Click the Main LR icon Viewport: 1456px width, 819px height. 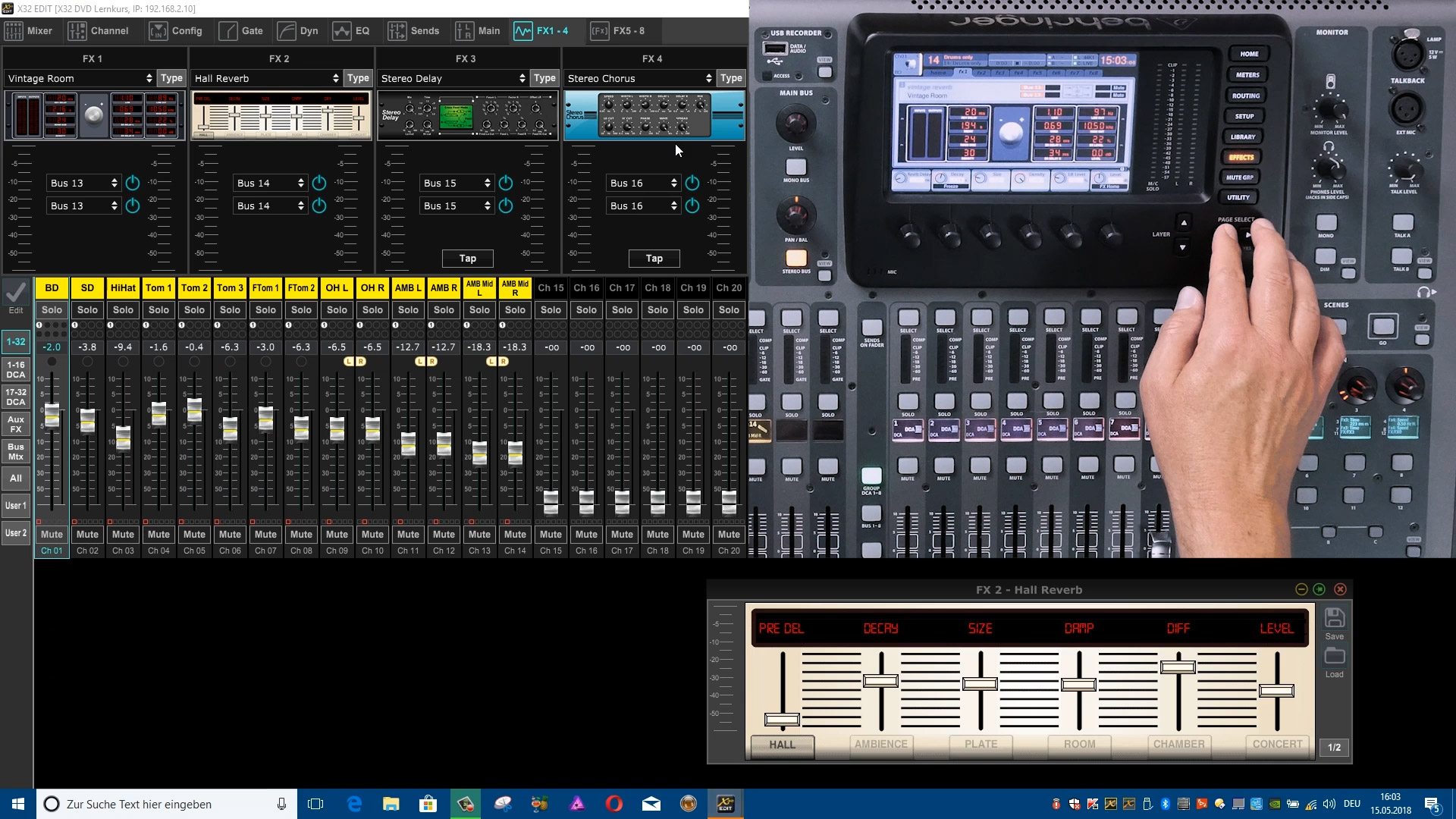click(x=464, y=31)
